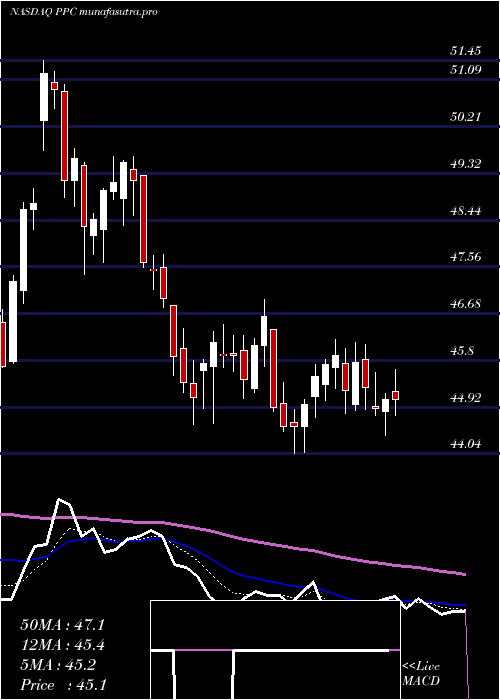Select the 51.45 price level label
The width and height of the screenshot is (500, 700).
tap(466, 51)
